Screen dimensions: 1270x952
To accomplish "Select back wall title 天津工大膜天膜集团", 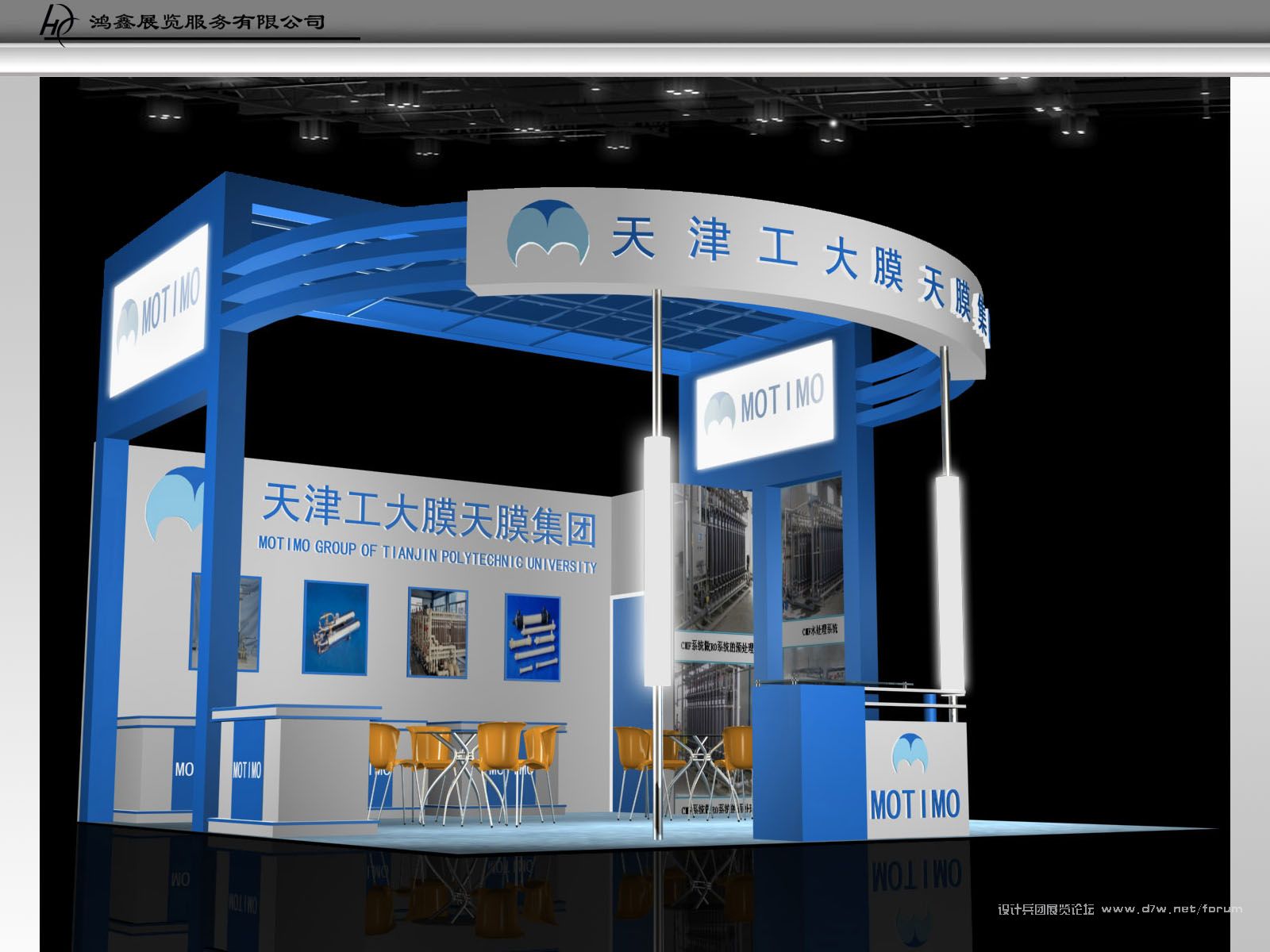I will tap(429, 514).
